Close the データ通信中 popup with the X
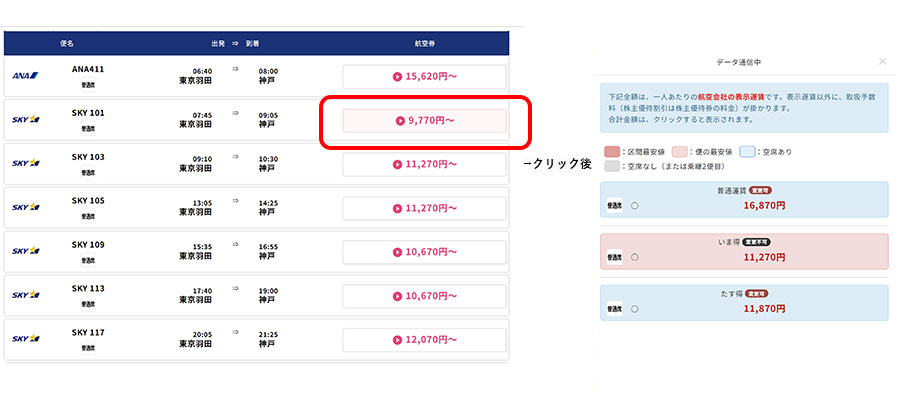 pos(882,62)
